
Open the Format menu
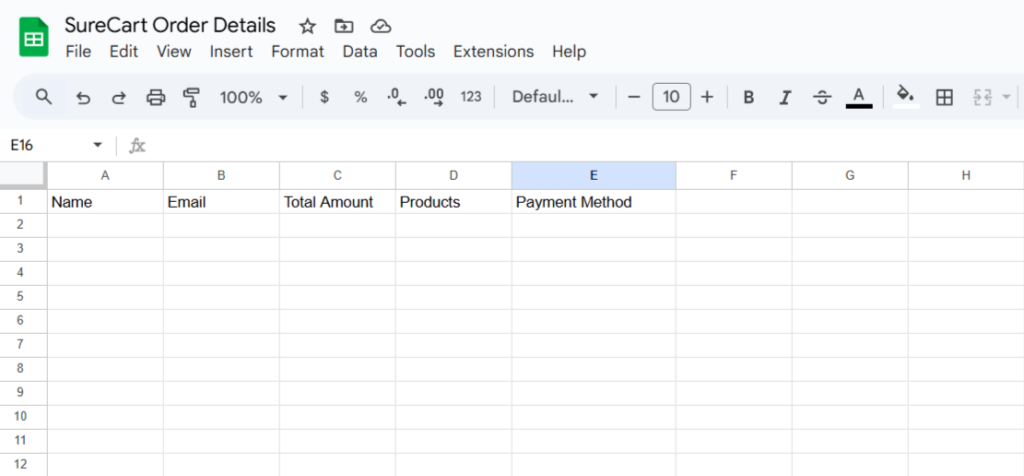297,51
